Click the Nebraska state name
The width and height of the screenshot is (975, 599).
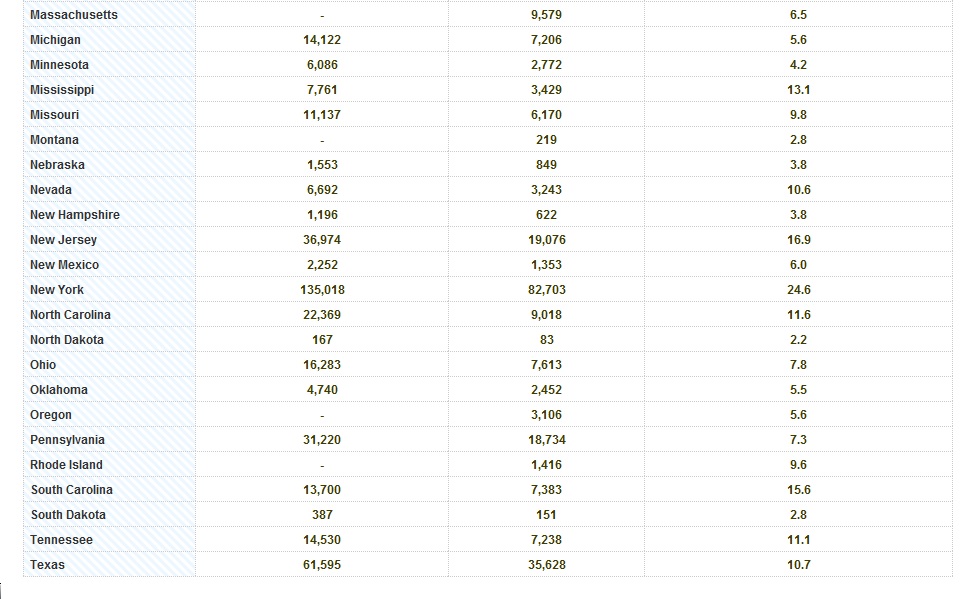(x=57, y=165)
